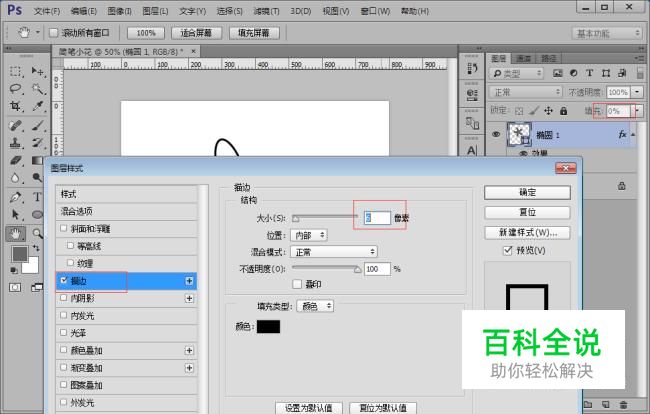This screenshot has height=414, width=650.
Task: Toggle the 叠印 overprint checkbox
Action: click(x=297, y=284)
